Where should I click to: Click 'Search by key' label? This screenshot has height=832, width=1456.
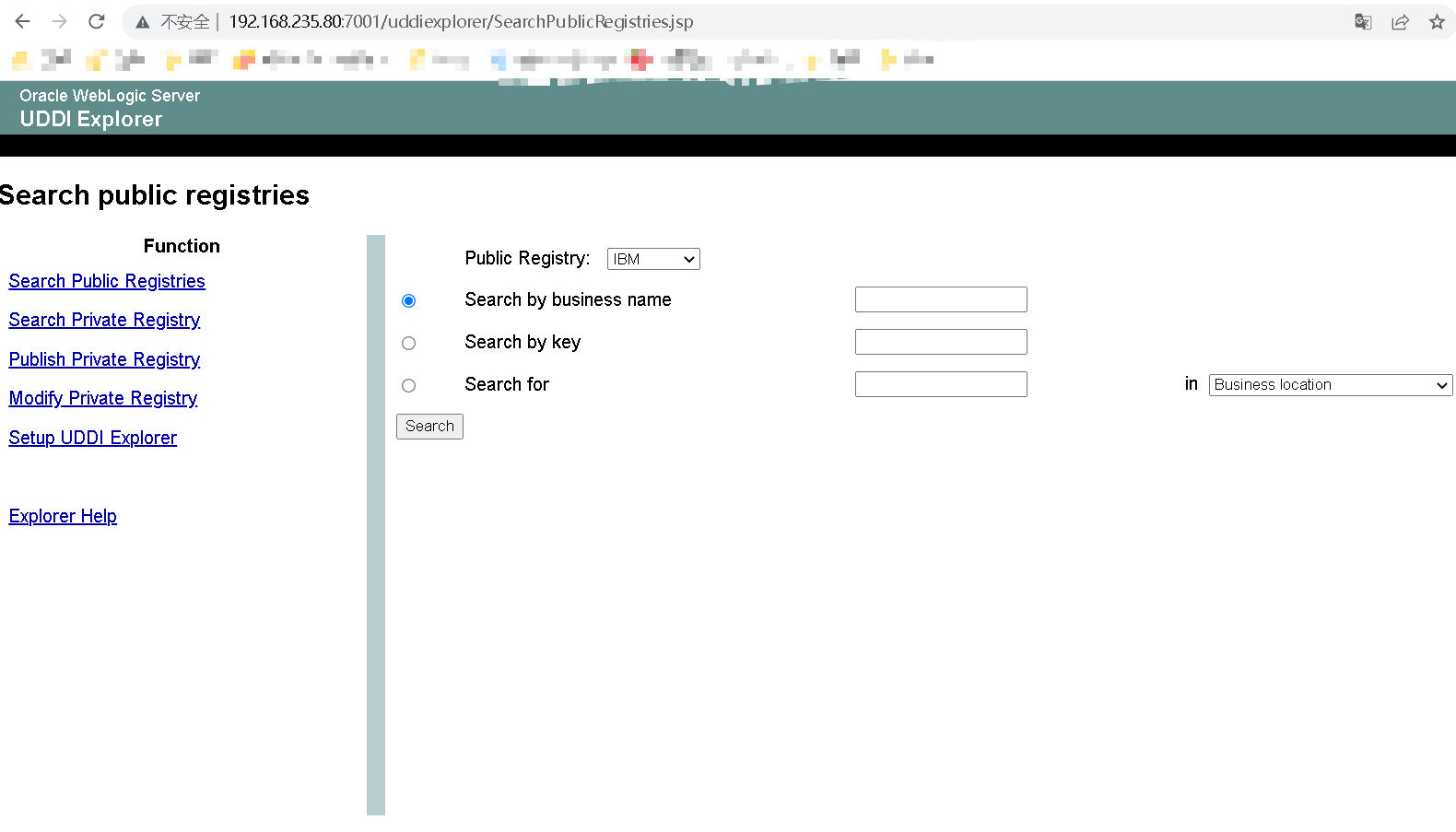coord(523,342)
